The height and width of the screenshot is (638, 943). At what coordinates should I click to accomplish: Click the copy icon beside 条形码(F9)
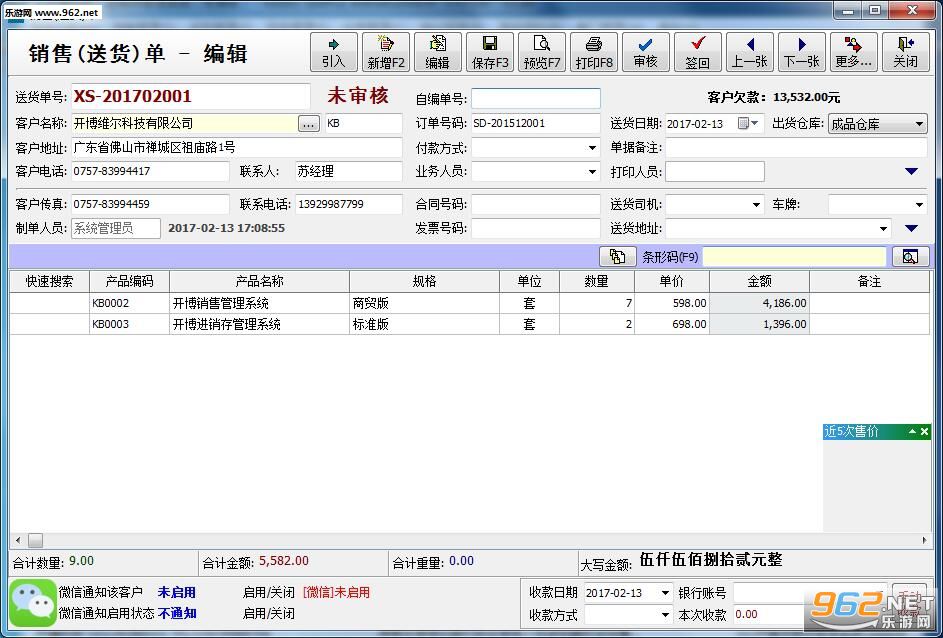618,257
